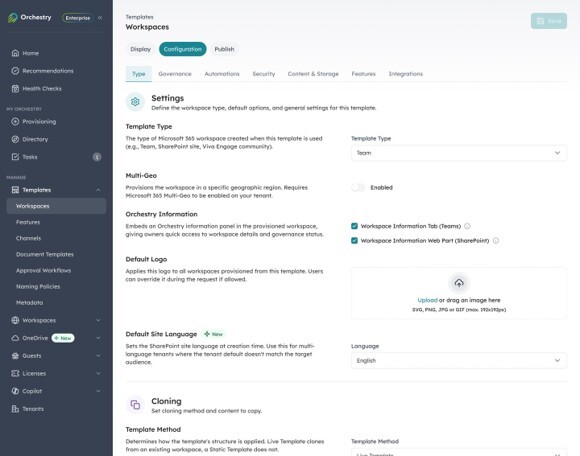Click the Upload link
The width and height of the screenshot is (580, 456).
click(427, 300)
